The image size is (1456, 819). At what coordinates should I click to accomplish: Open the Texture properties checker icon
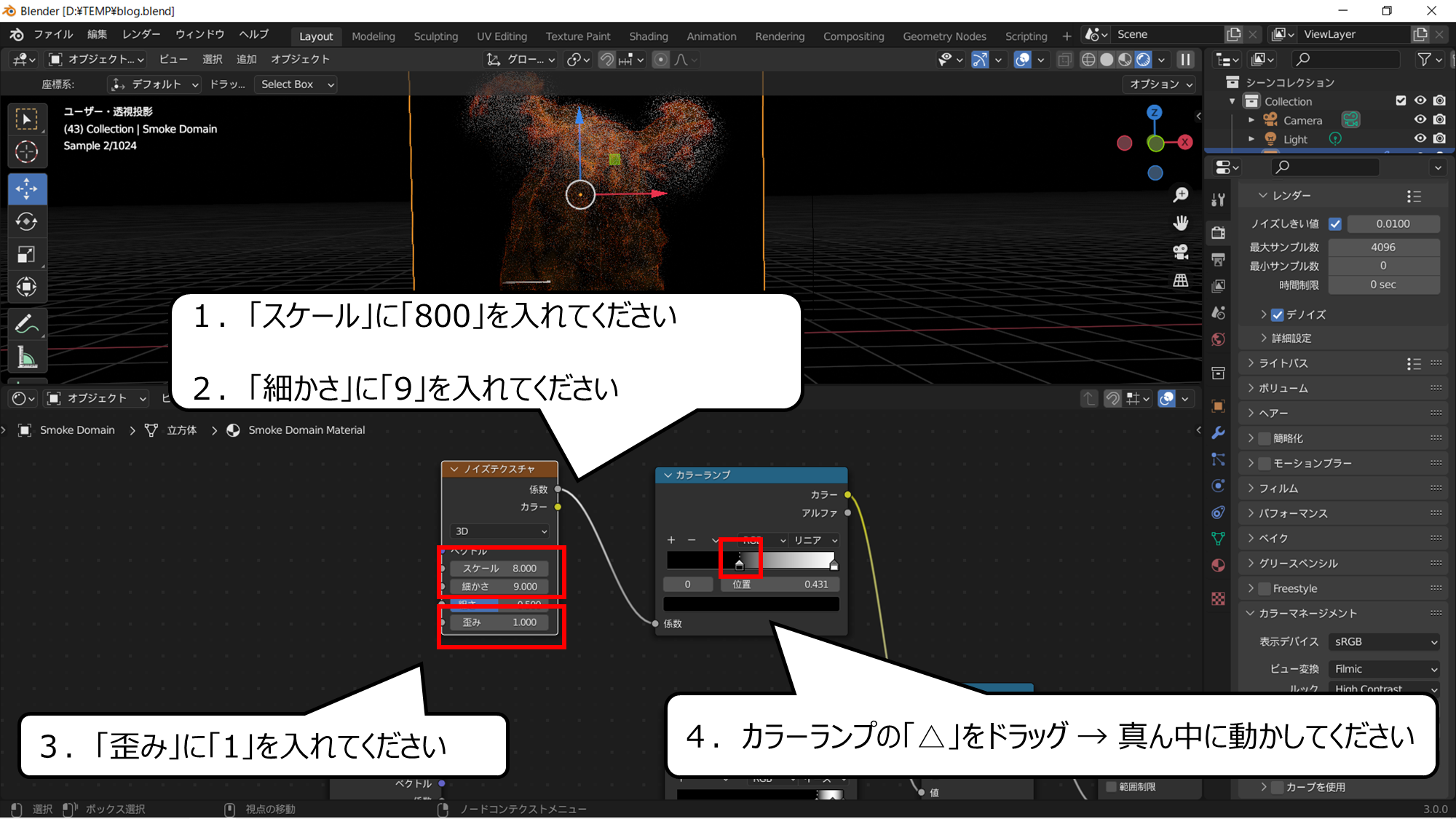pyautogui.click(x=1218, y=598)
